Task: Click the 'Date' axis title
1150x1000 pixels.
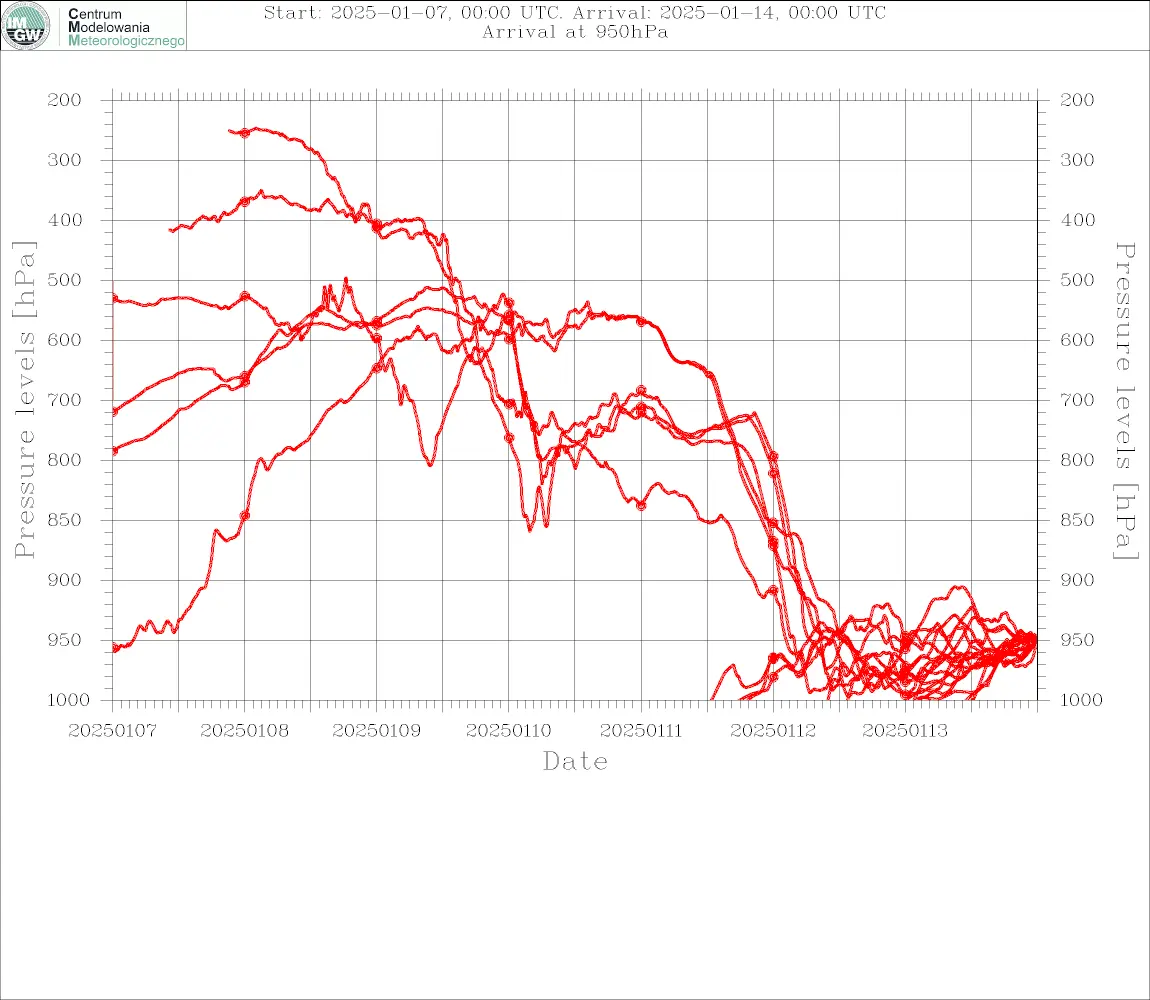Action: click(x=575, y=761)
